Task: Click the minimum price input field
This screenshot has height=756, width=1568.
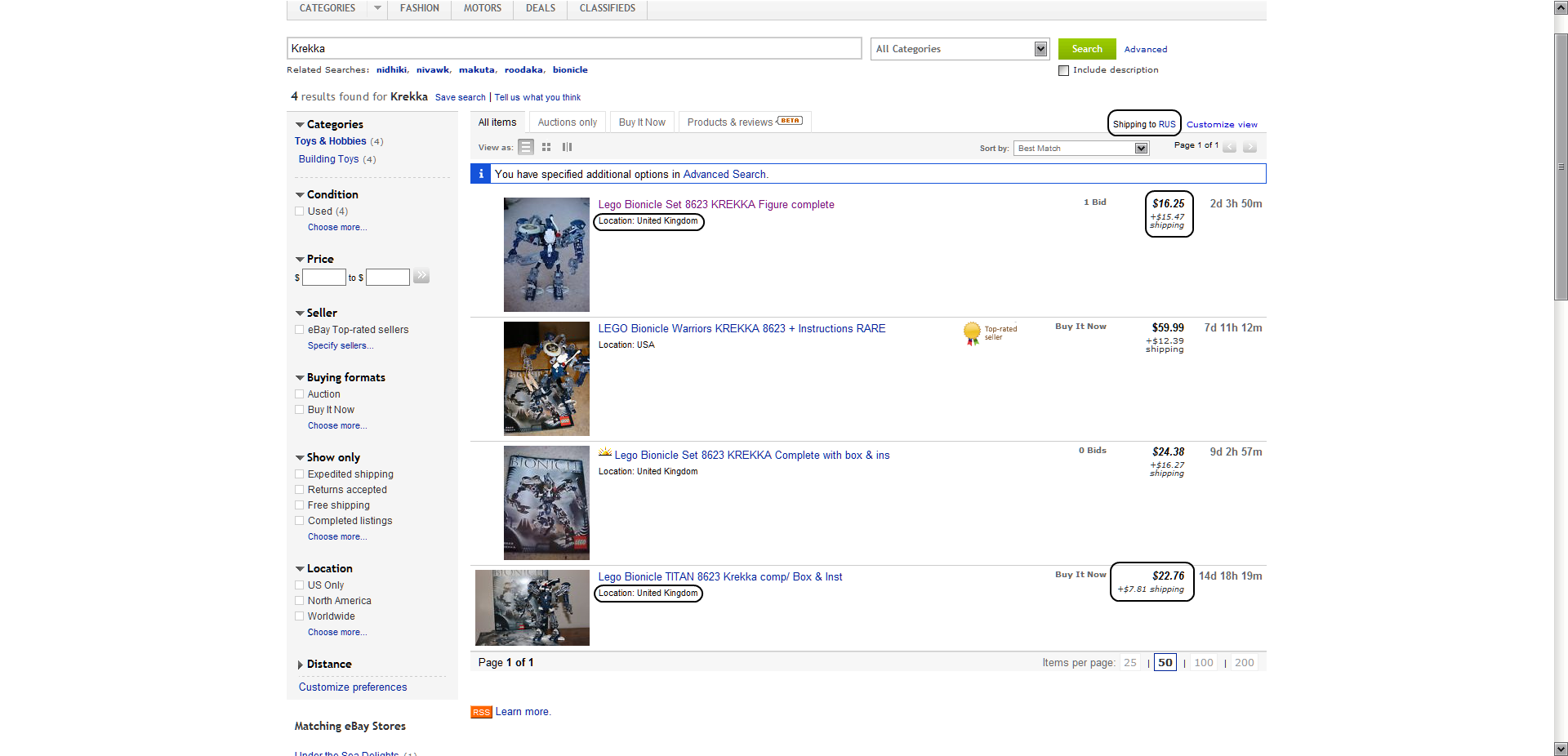Action: tap(324, 278)
